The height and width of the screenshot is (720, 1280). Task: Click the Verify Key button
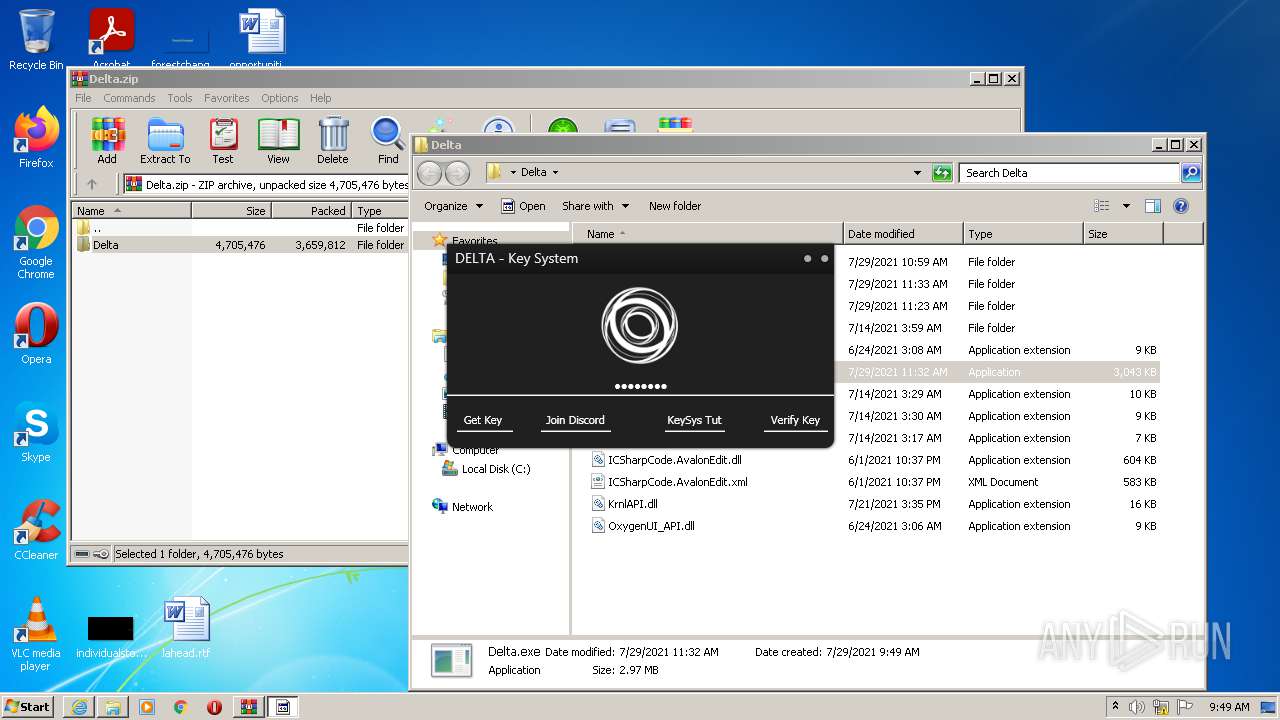(795, 421)
